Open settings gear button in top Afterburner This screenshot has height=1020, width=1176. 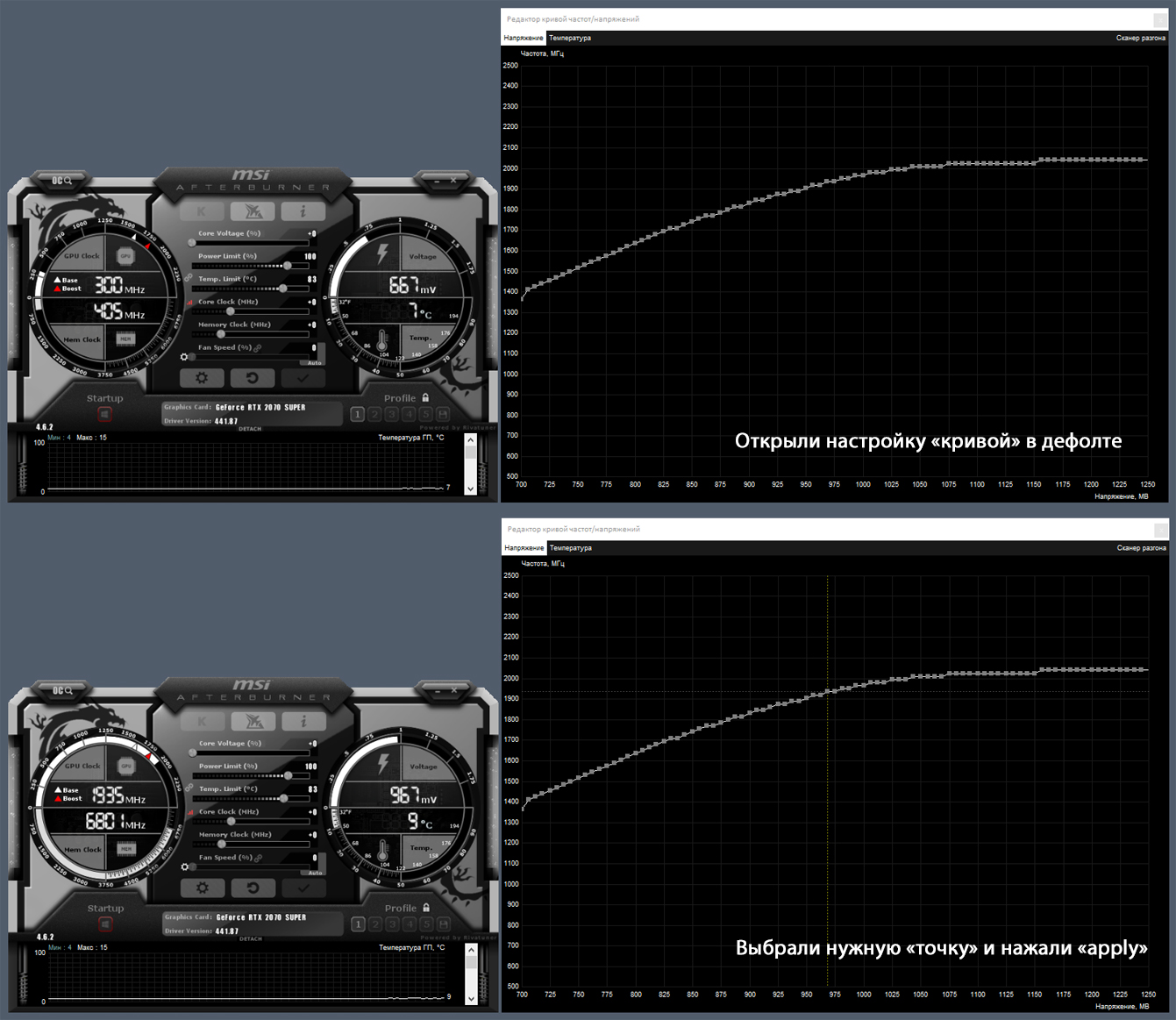pos(202,378)
